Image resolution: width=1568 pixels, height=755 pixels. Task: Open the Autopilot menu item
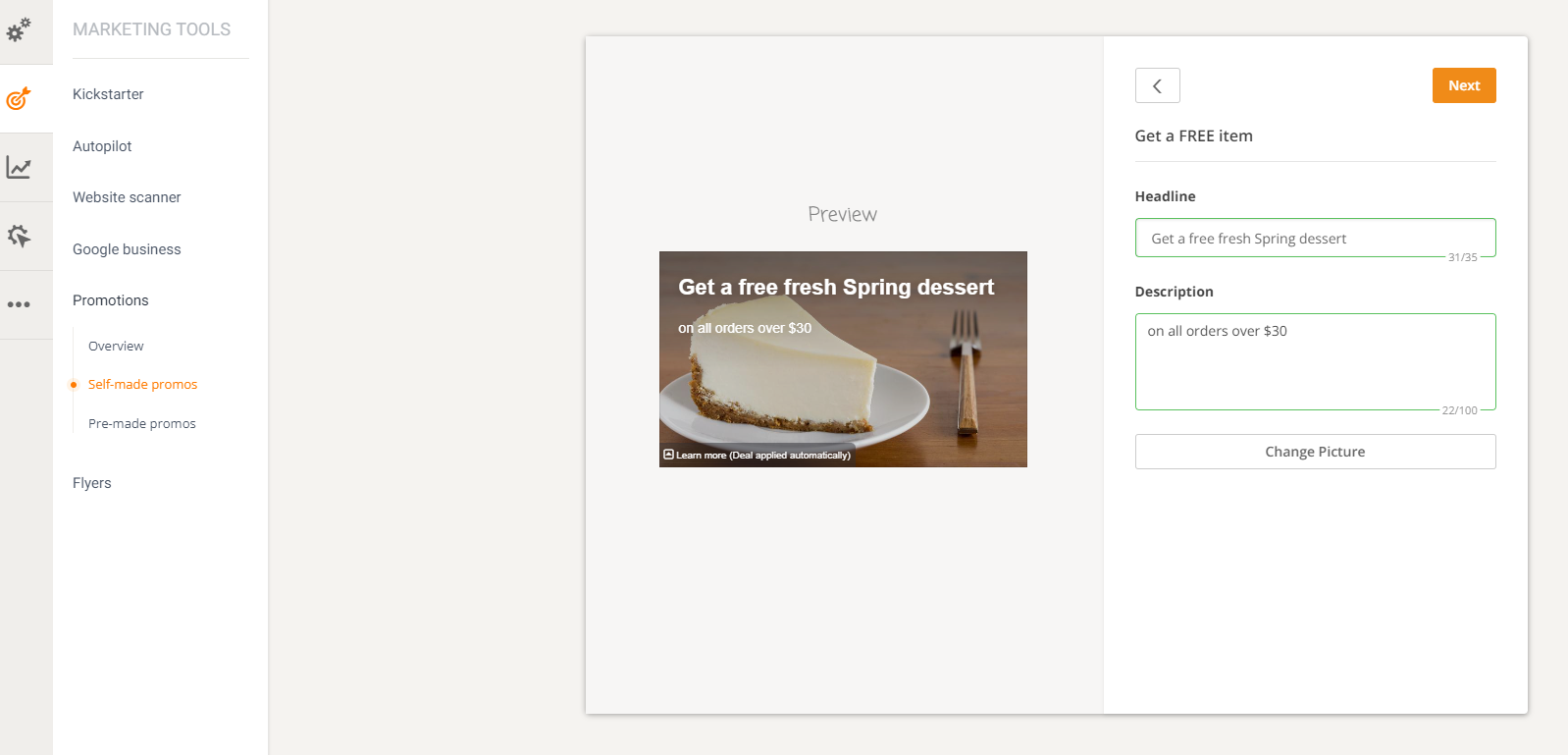click(102, 146)
